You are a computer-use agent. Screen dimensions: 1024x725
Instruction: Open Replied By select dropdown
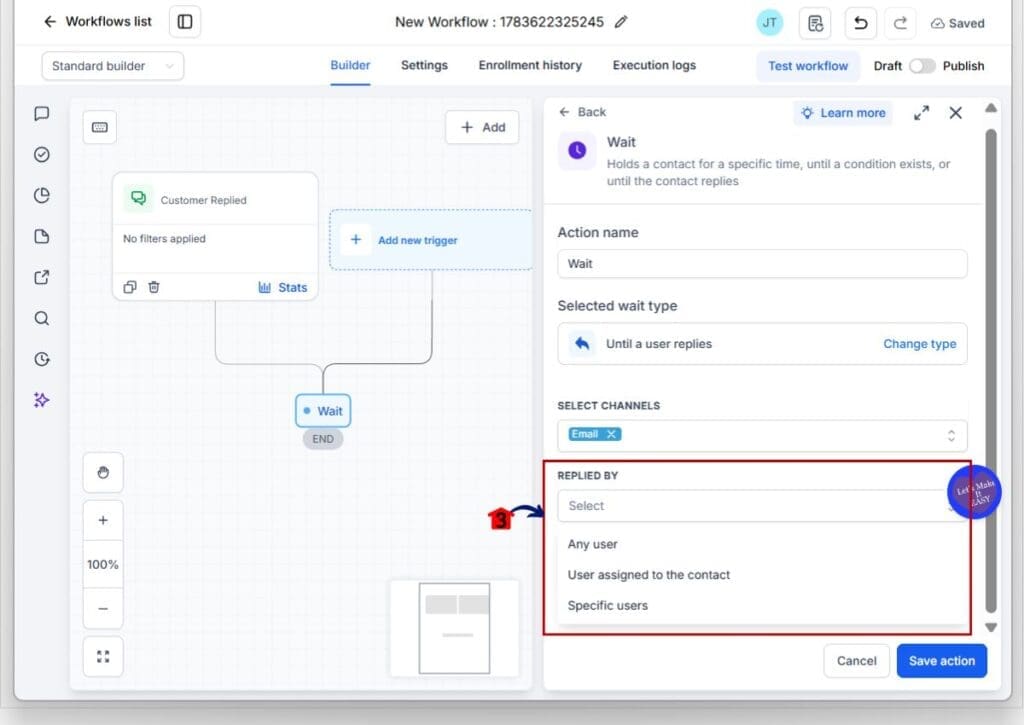762,506
